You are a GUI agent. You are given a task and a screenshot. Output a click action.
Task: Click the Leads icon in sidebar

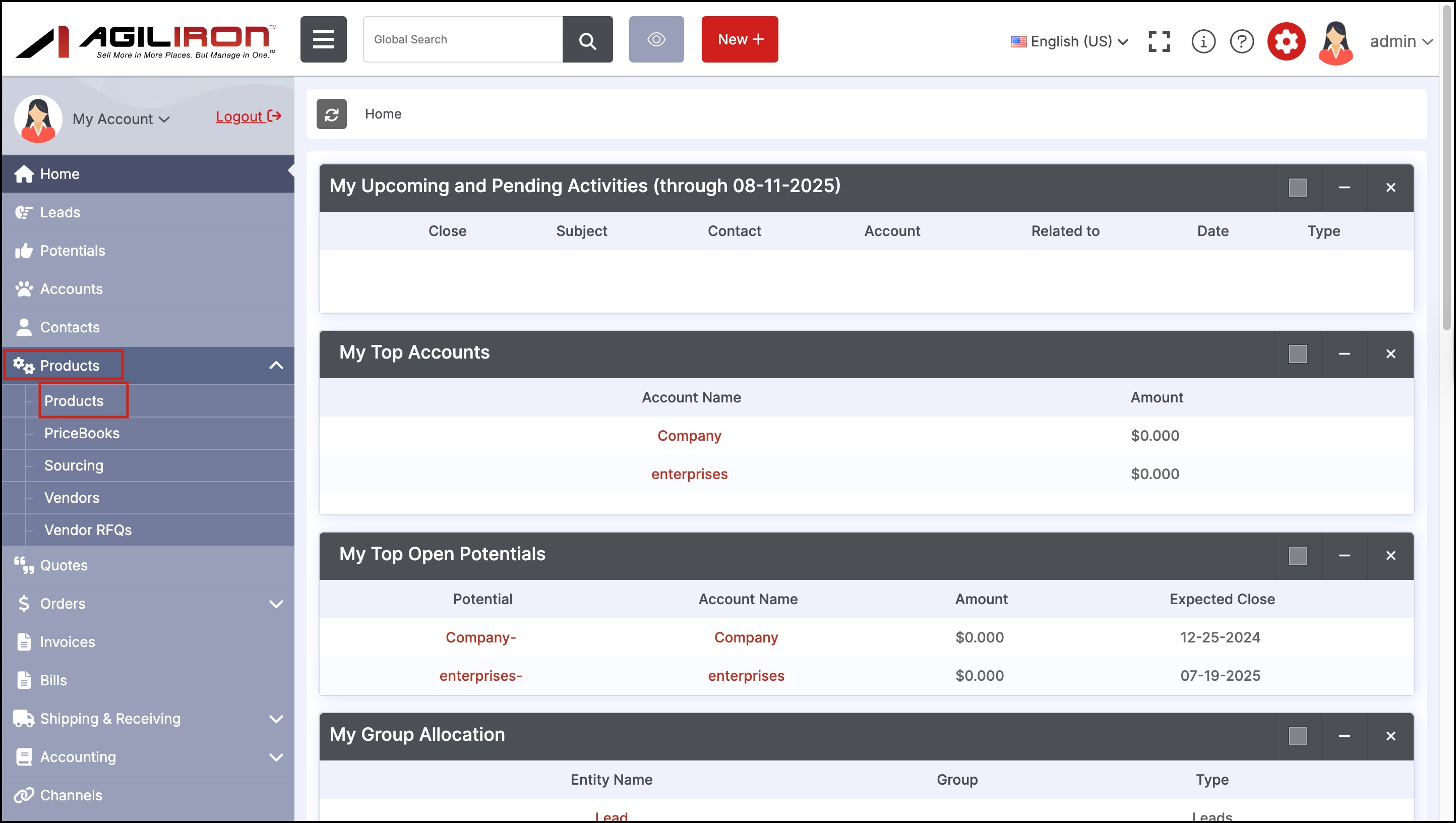(24, 212)
